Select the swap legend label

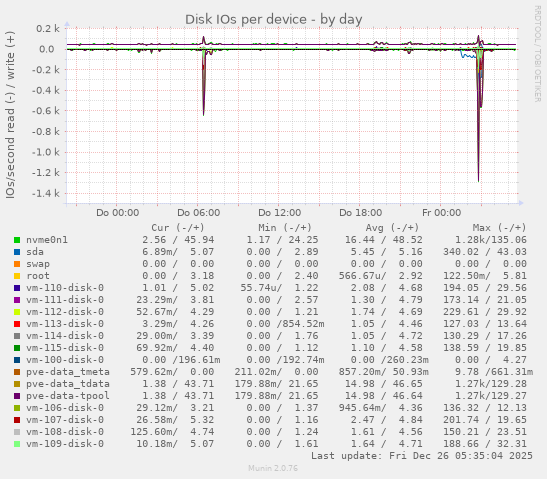click(38, 264)
